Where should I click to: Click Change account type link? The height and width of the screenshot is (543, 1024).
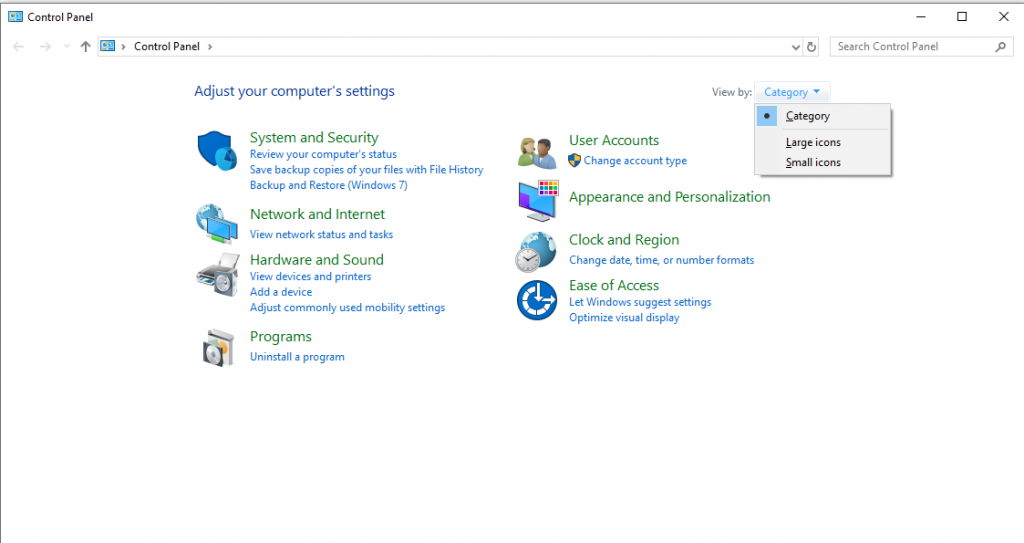tap(635, 161)
